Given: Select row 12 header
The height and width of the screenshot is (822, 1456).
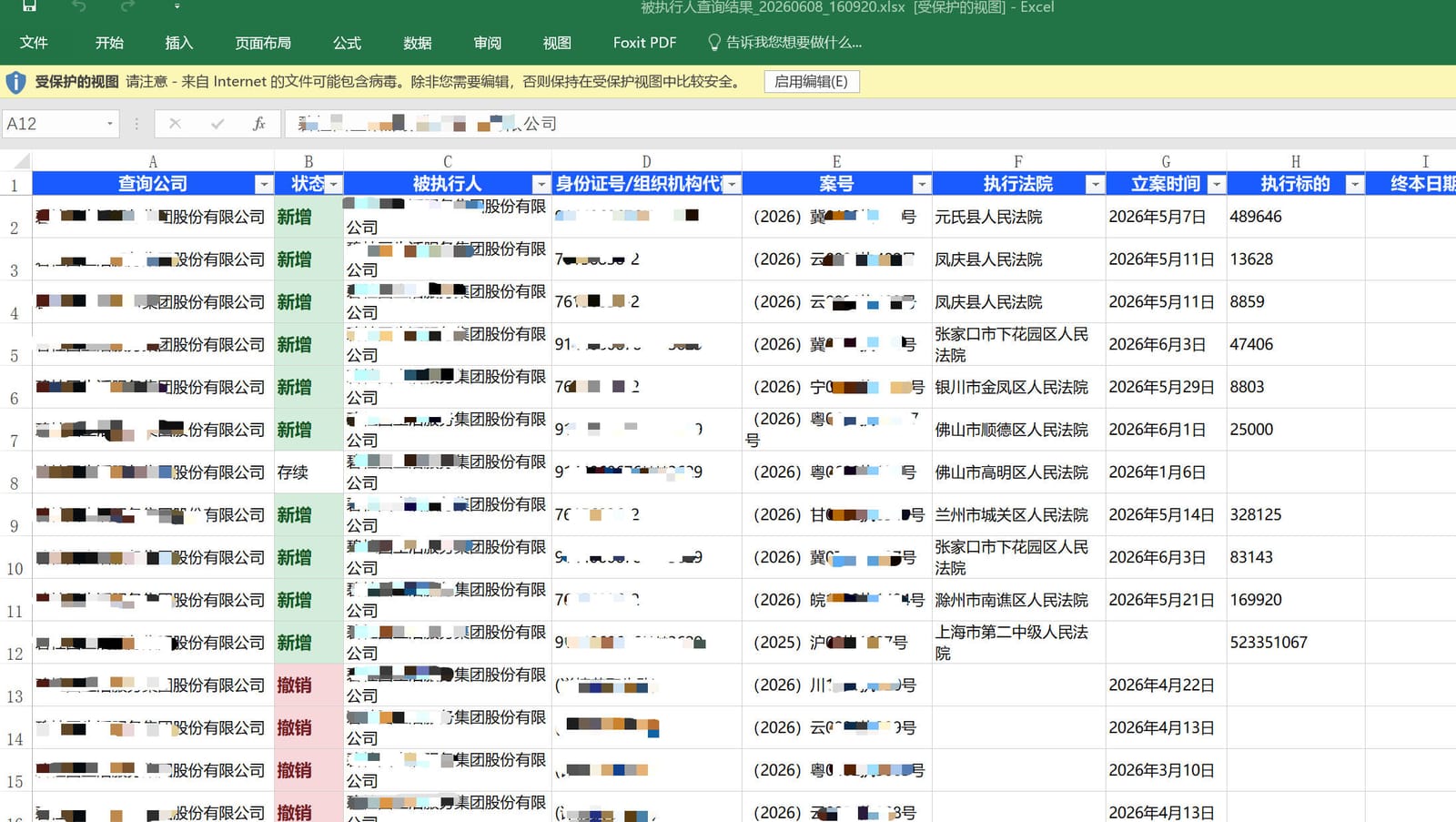Looking at the screenshot, I should tap(15, 643).
